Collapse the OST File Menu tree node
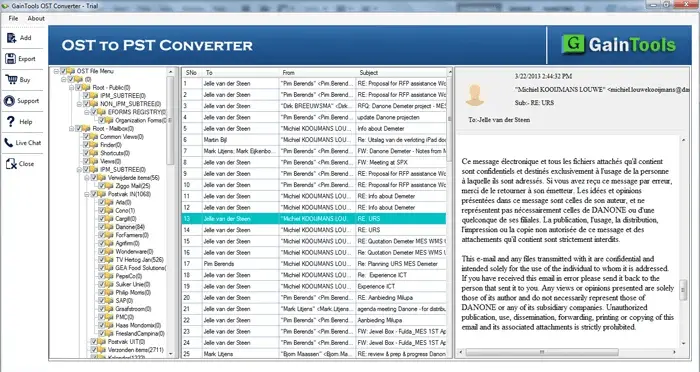Viewport: 700px width, 372px height. pyautogui.click(x=56, y=71)
